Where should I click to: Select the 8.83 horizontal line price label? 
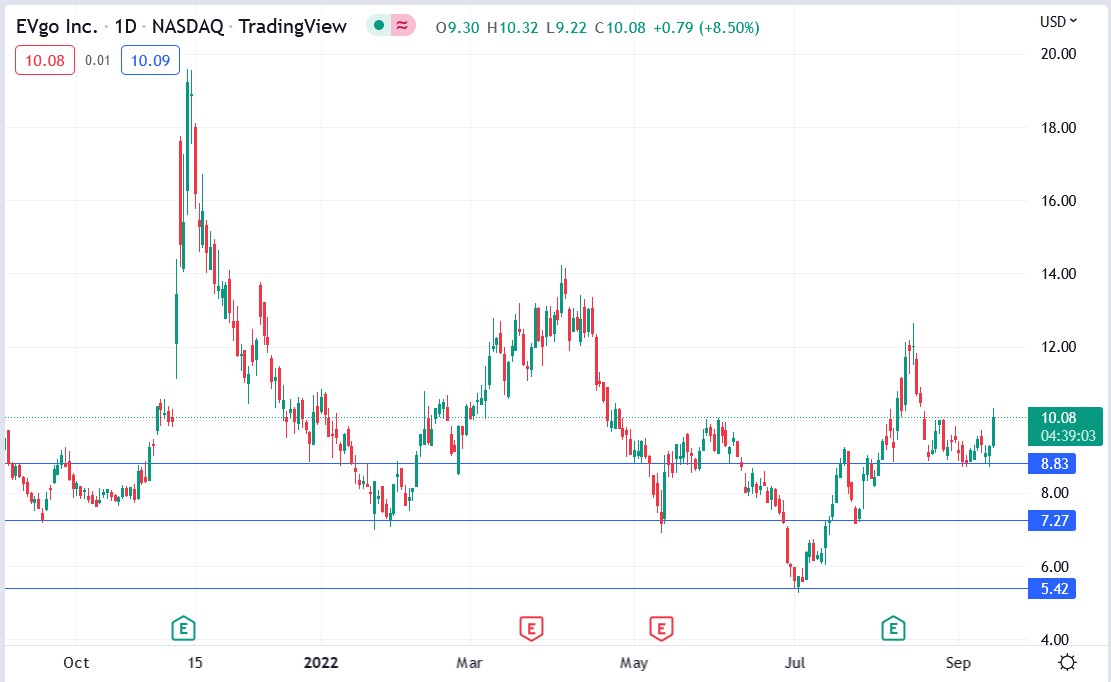coord(1052,464)
